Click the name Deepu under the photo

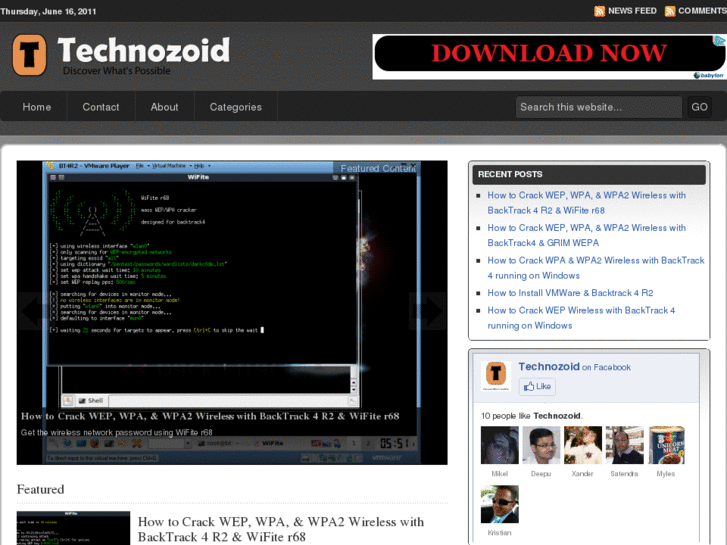pyautogui.click(x=541, y=474)
